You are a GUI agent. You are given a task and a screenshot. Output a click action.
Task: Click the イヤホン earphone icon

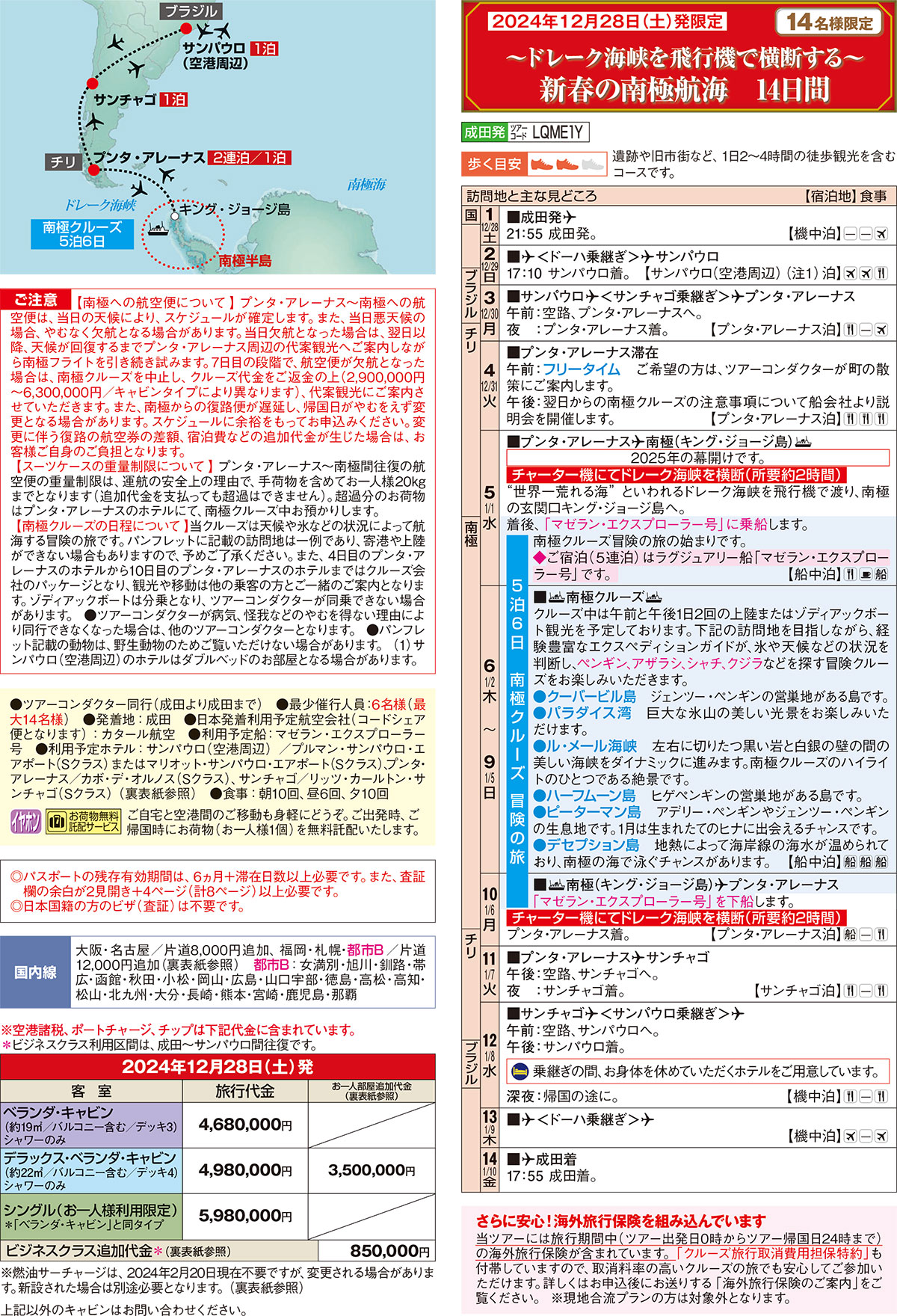point(25,822)
